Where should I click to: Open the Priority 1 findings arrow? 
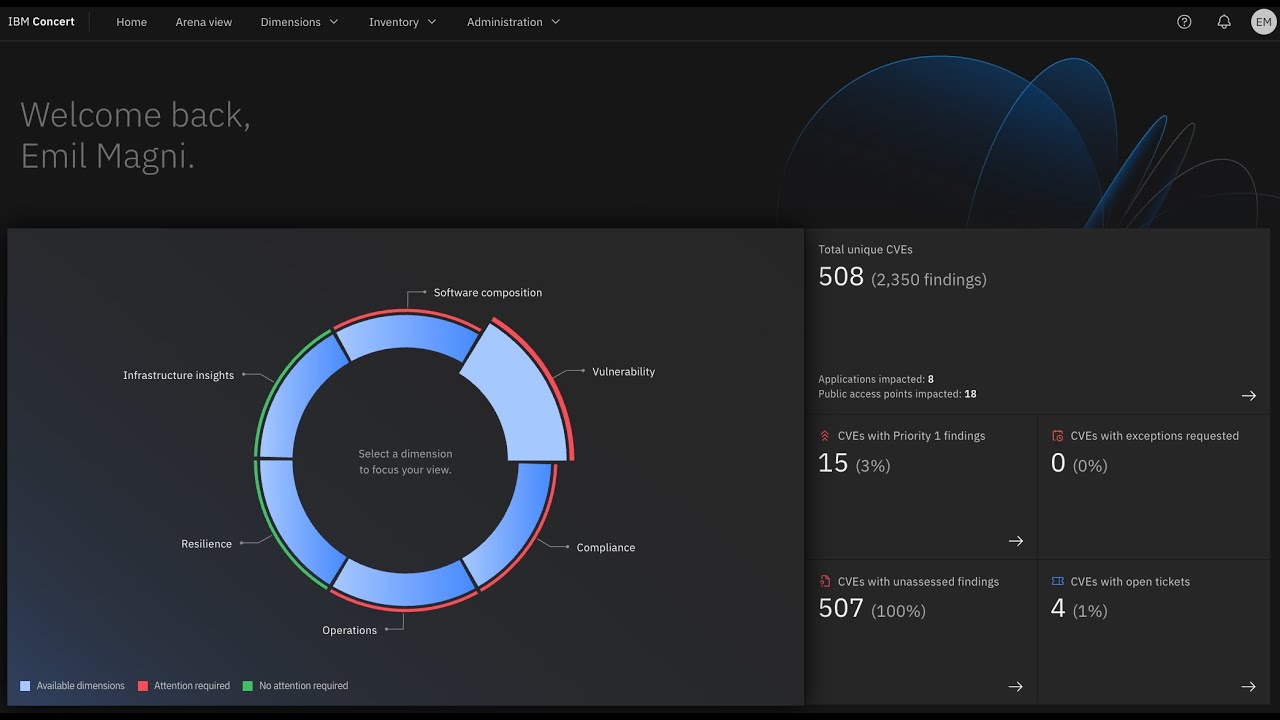point(1016,541)
